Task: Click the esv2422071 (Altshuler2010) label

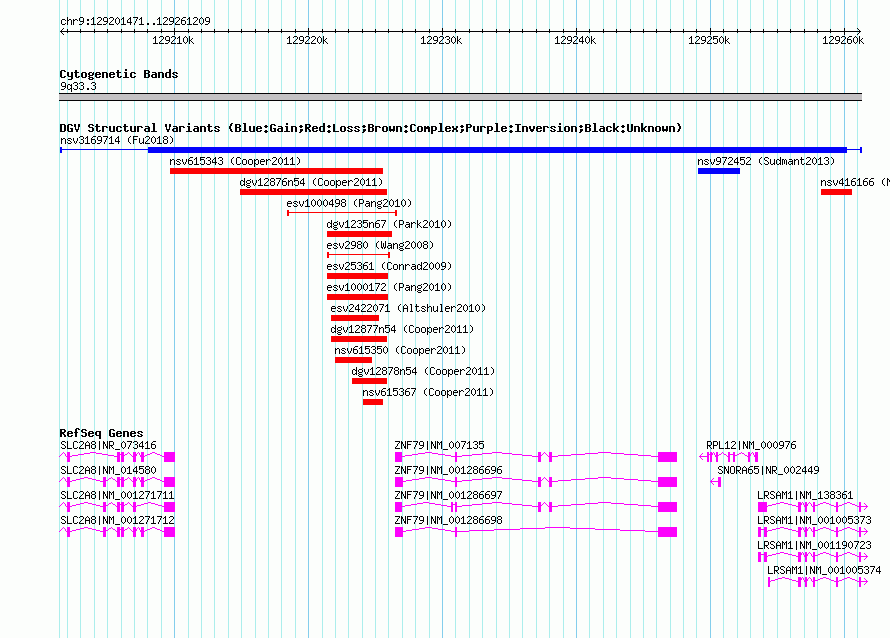Action: [x=408, y=308]
